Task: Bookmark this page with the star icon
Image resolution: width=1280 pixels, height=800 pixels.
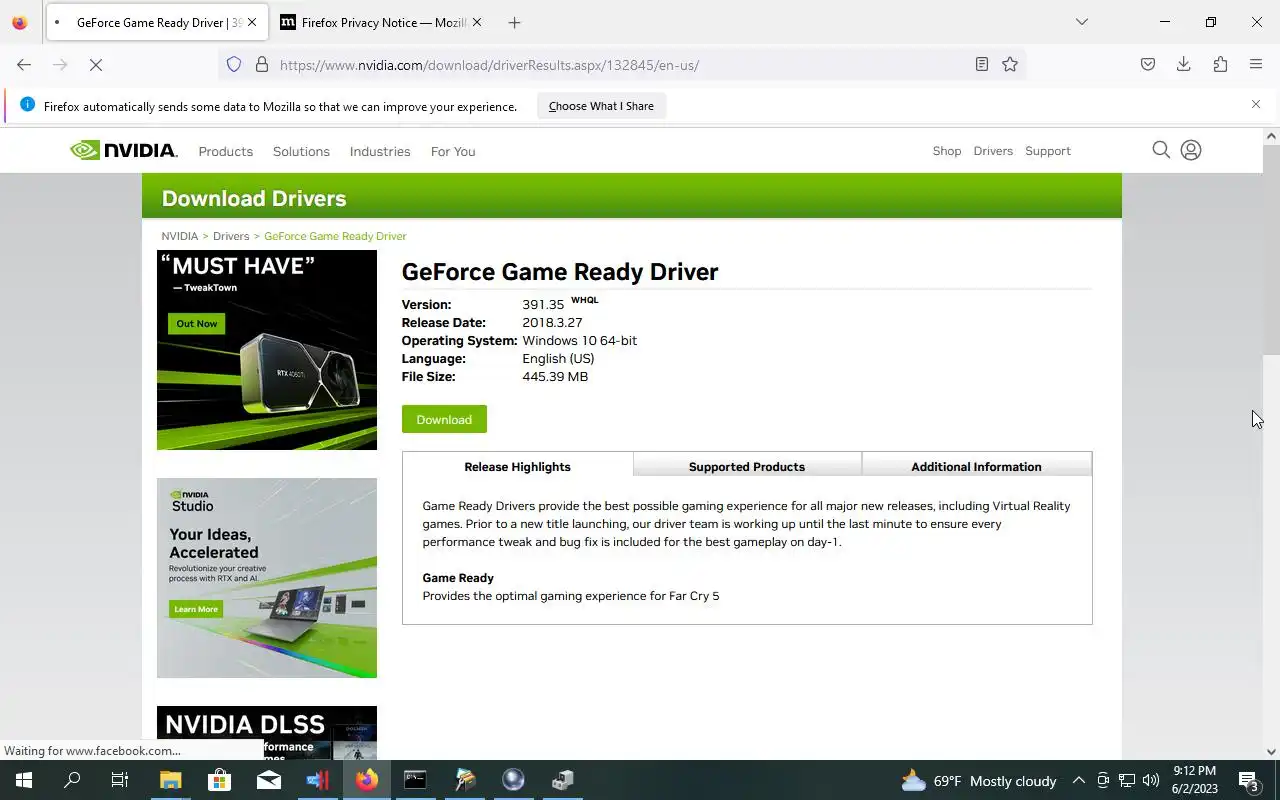Action: (1010, 64)
